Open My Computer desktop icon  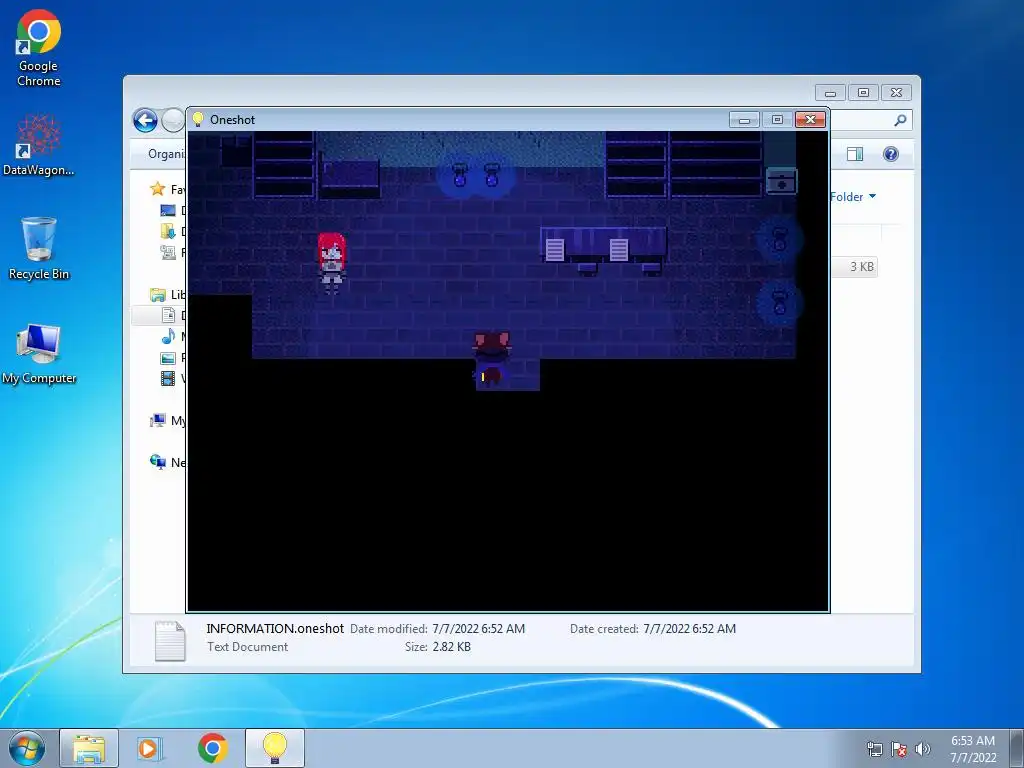[x=39, y=353]
